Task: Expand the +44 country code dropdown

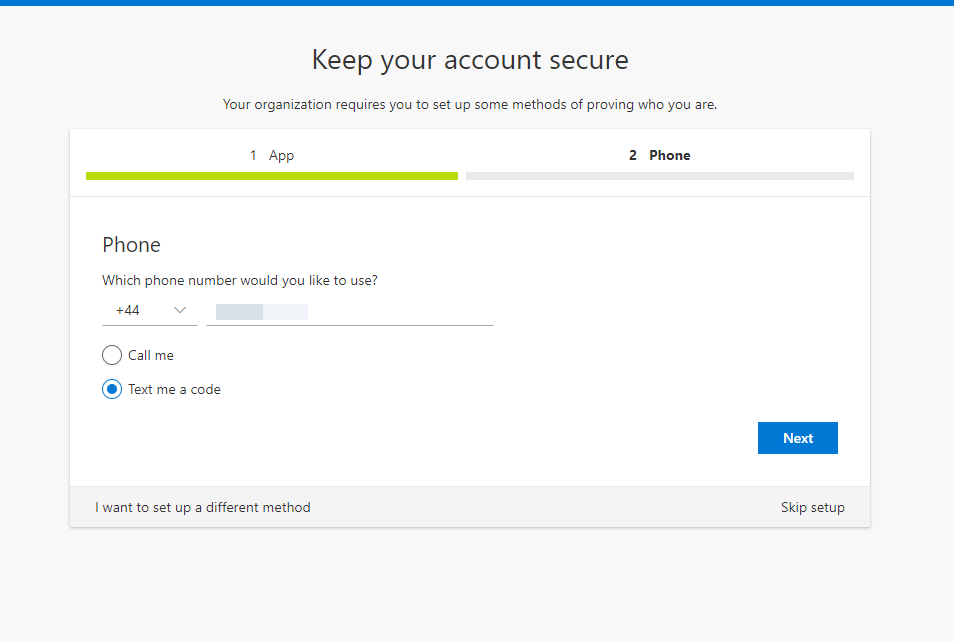Action: (150, 311)
